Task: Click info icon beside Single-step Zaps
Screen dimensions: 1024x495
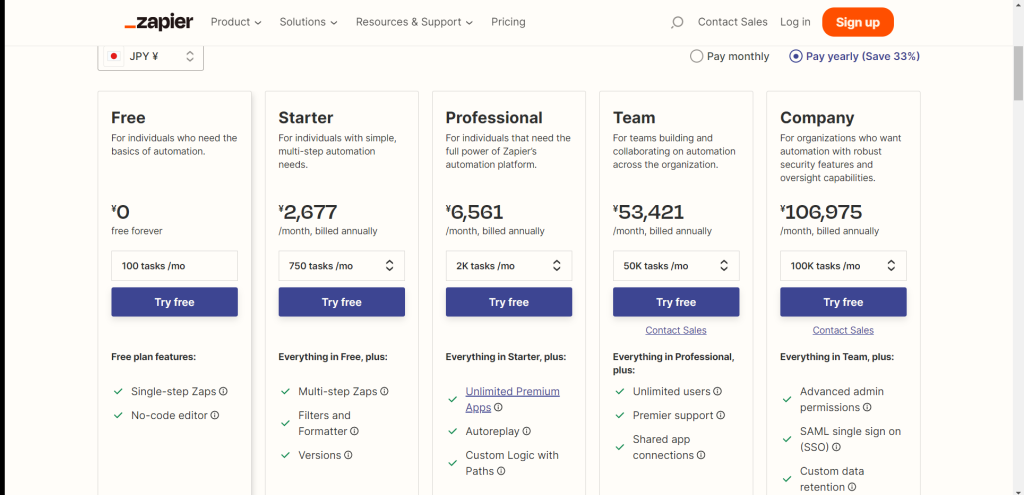Action: coord(223,392)
